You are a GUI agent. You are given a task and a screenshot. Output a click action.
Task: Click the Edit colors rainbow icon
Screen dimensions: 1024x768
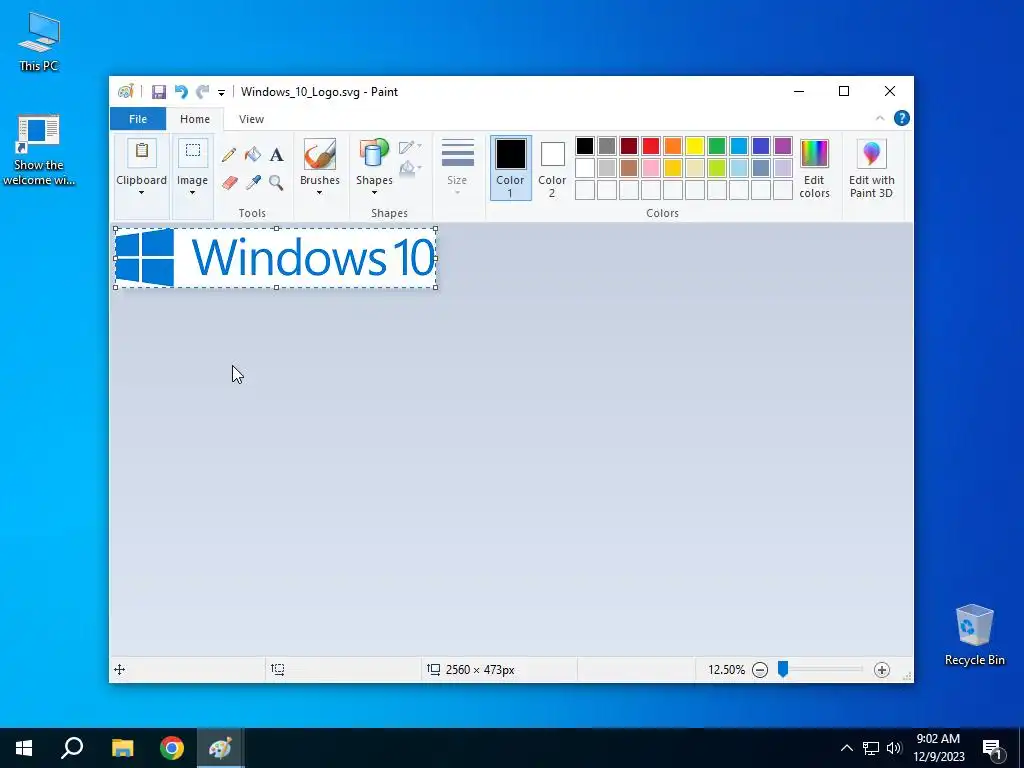pyautogui.click(x=814, y=154)
